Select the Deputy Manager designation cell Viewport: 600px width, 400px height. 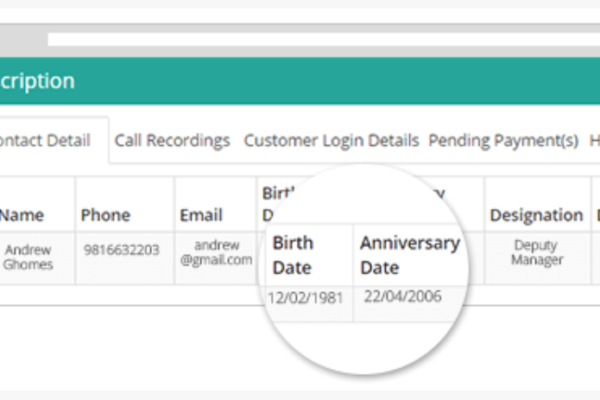point(537,253)
